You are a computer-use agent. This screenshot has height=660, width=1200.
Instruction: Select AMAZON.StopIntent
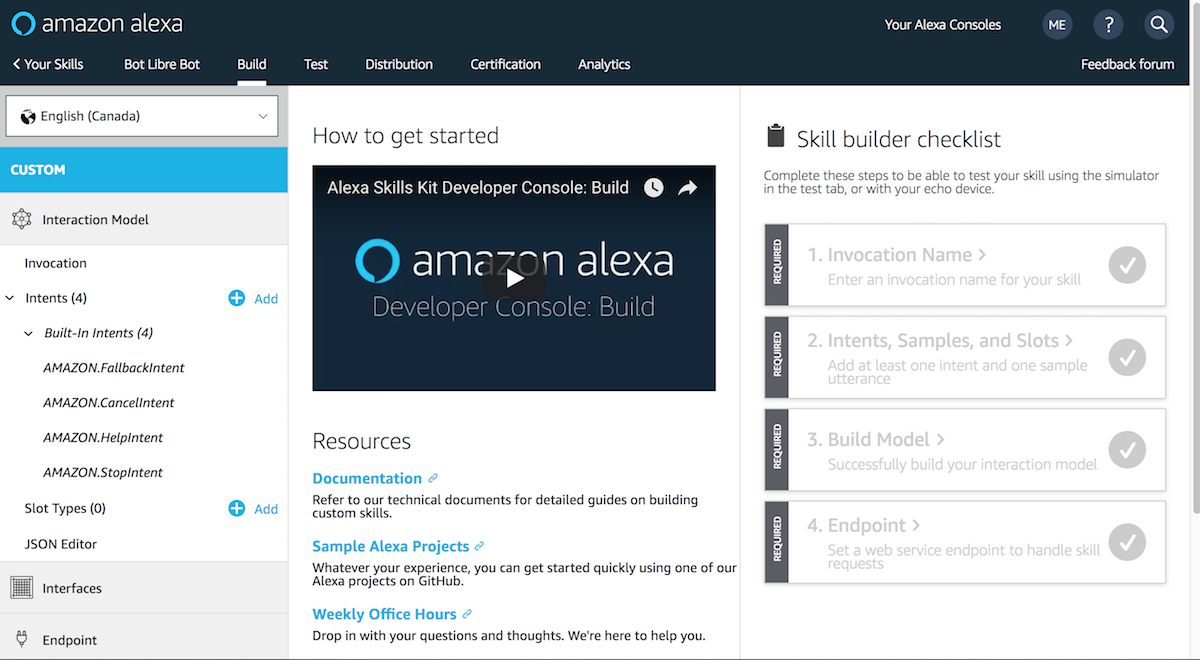(x=103, y=473)
